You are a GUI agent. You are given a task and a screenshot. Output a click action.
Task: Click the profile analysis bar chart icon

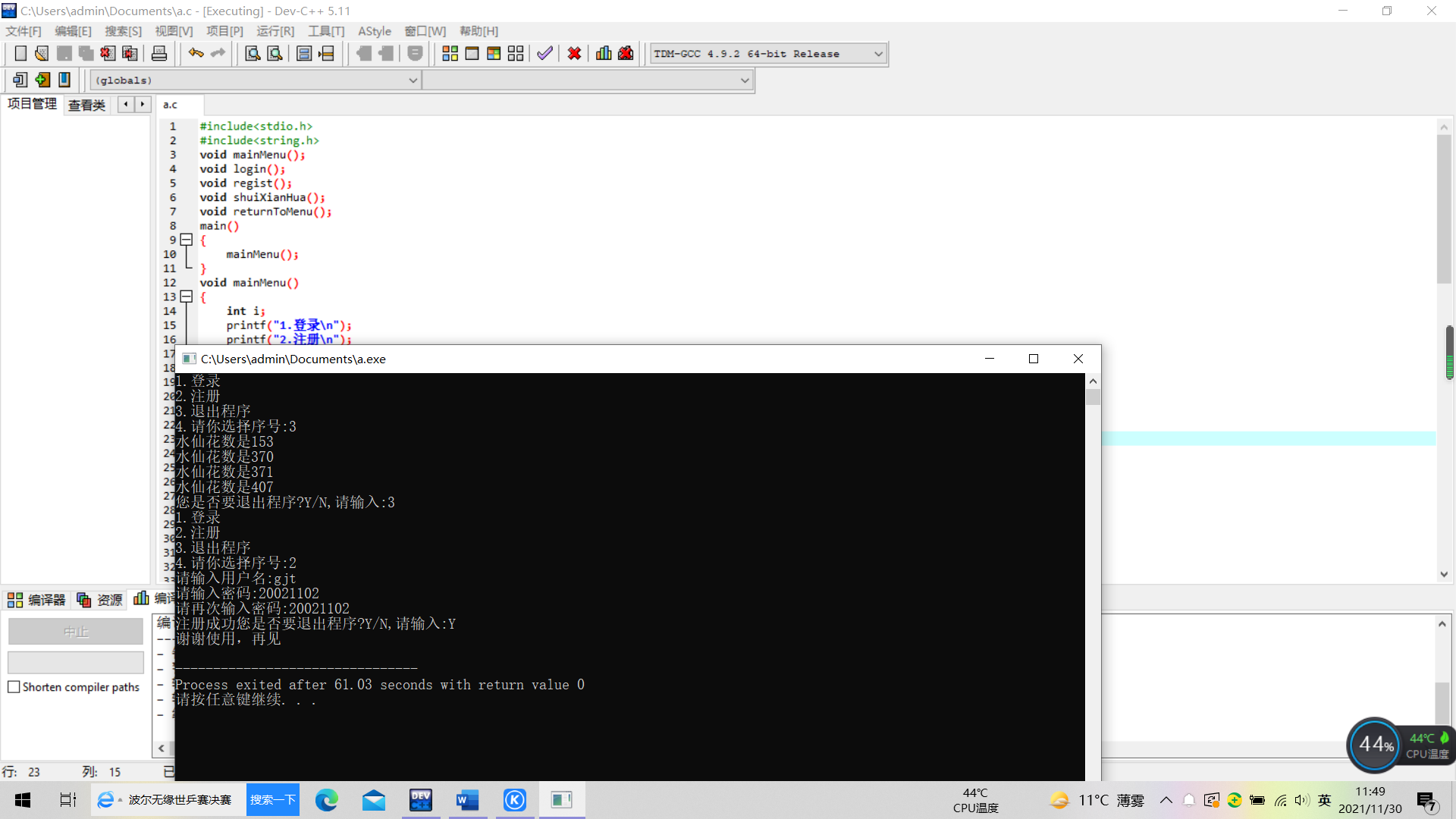click(604, 54)
